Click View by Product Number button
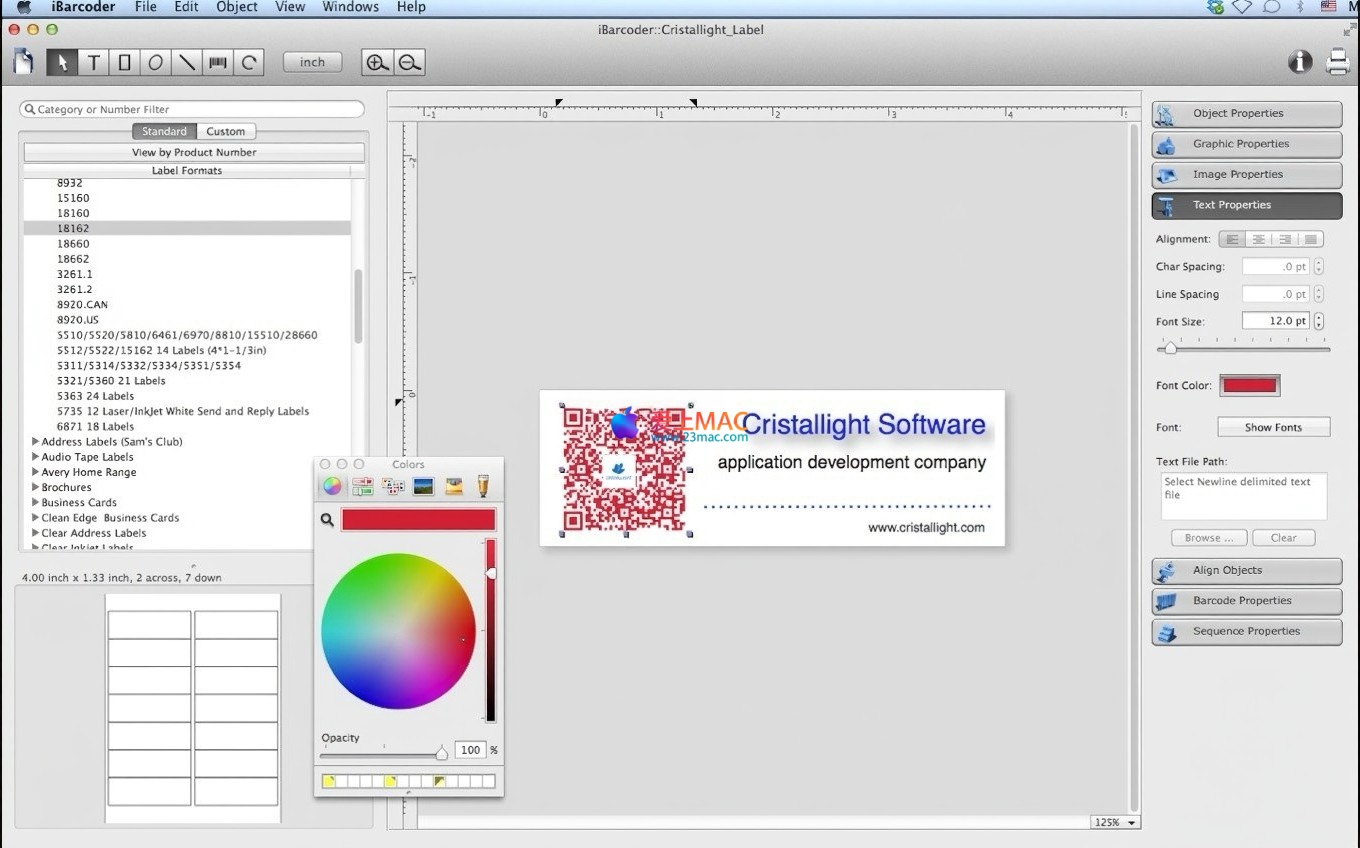This screenshot has width=1360, height=848. pos(194,152)
